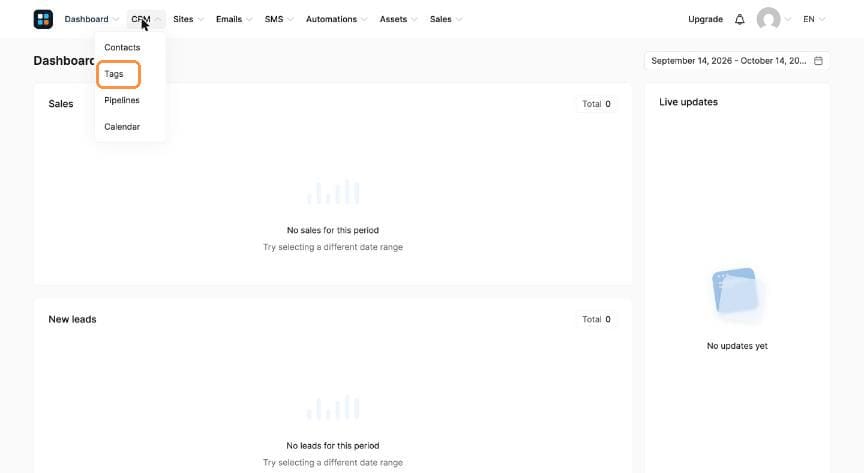Open the Automations menu
Screen dimensions: 864x473
(x=336, y=19)
